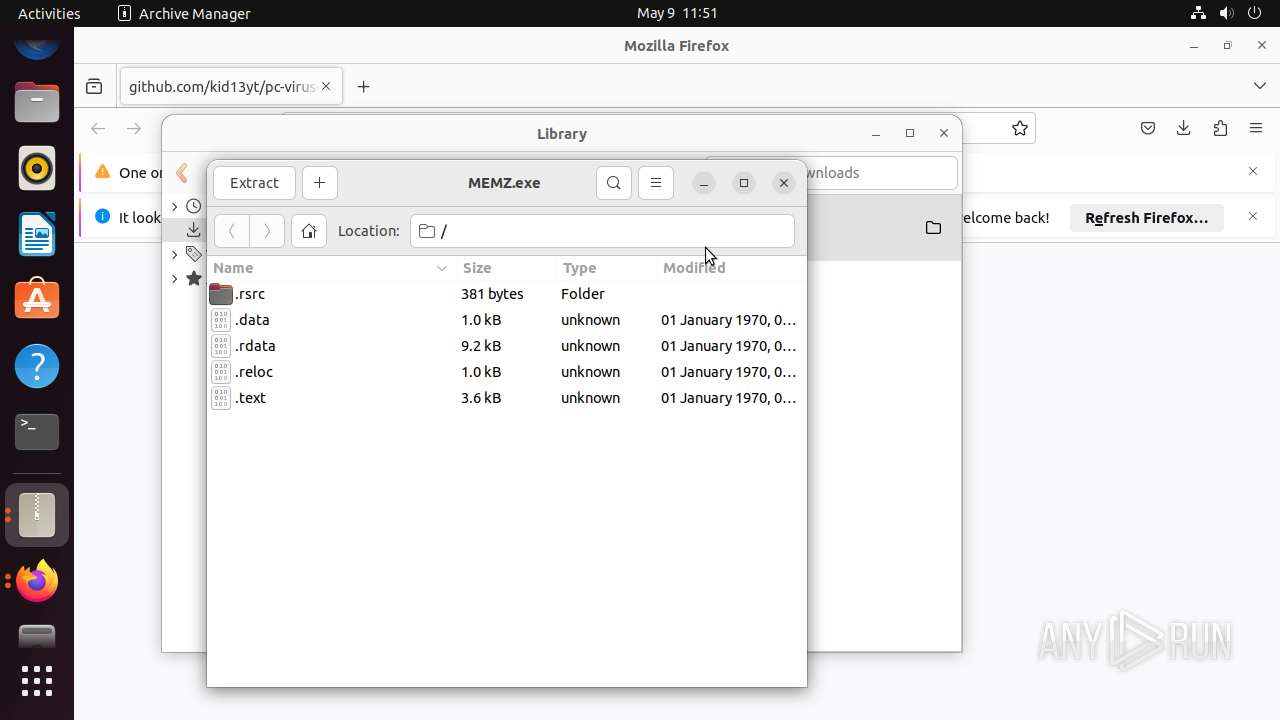
Task: Sort by the Type column header
Action: click(606, 268)
